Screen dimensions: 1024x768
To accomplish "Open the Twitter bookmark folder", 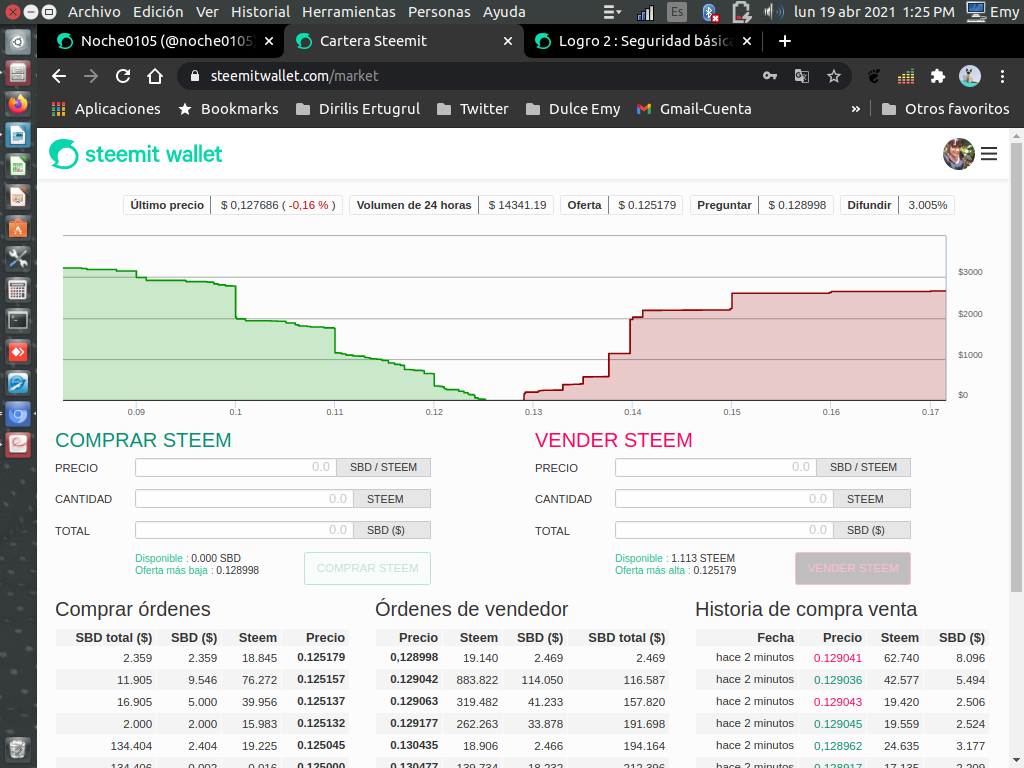I will [x=472, y=109].
